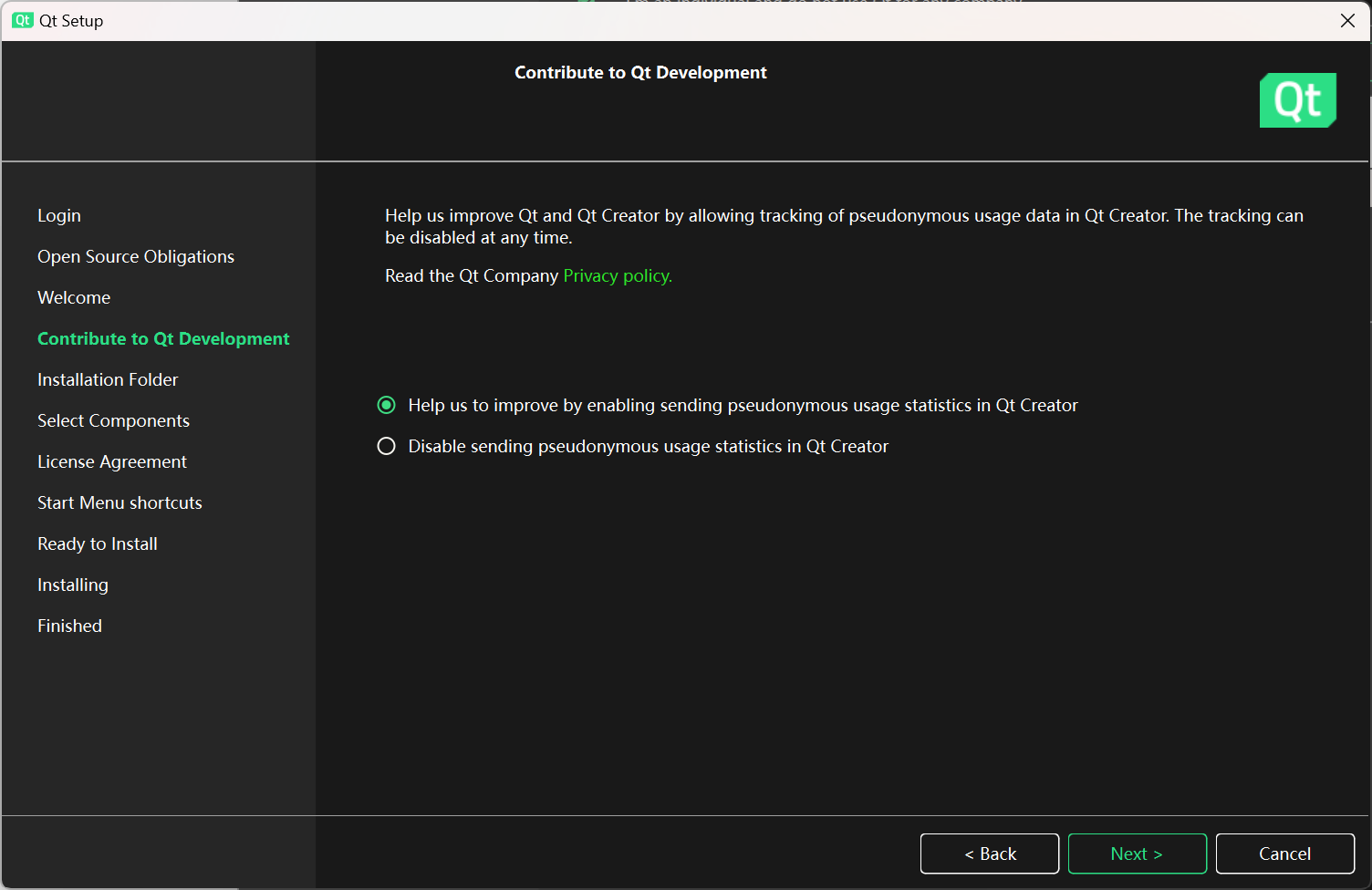Image resolution: width=1372 pixels, height=890 pixels.
Task: Select the Start Menu shortcuts step
Action: pos(120,502)
